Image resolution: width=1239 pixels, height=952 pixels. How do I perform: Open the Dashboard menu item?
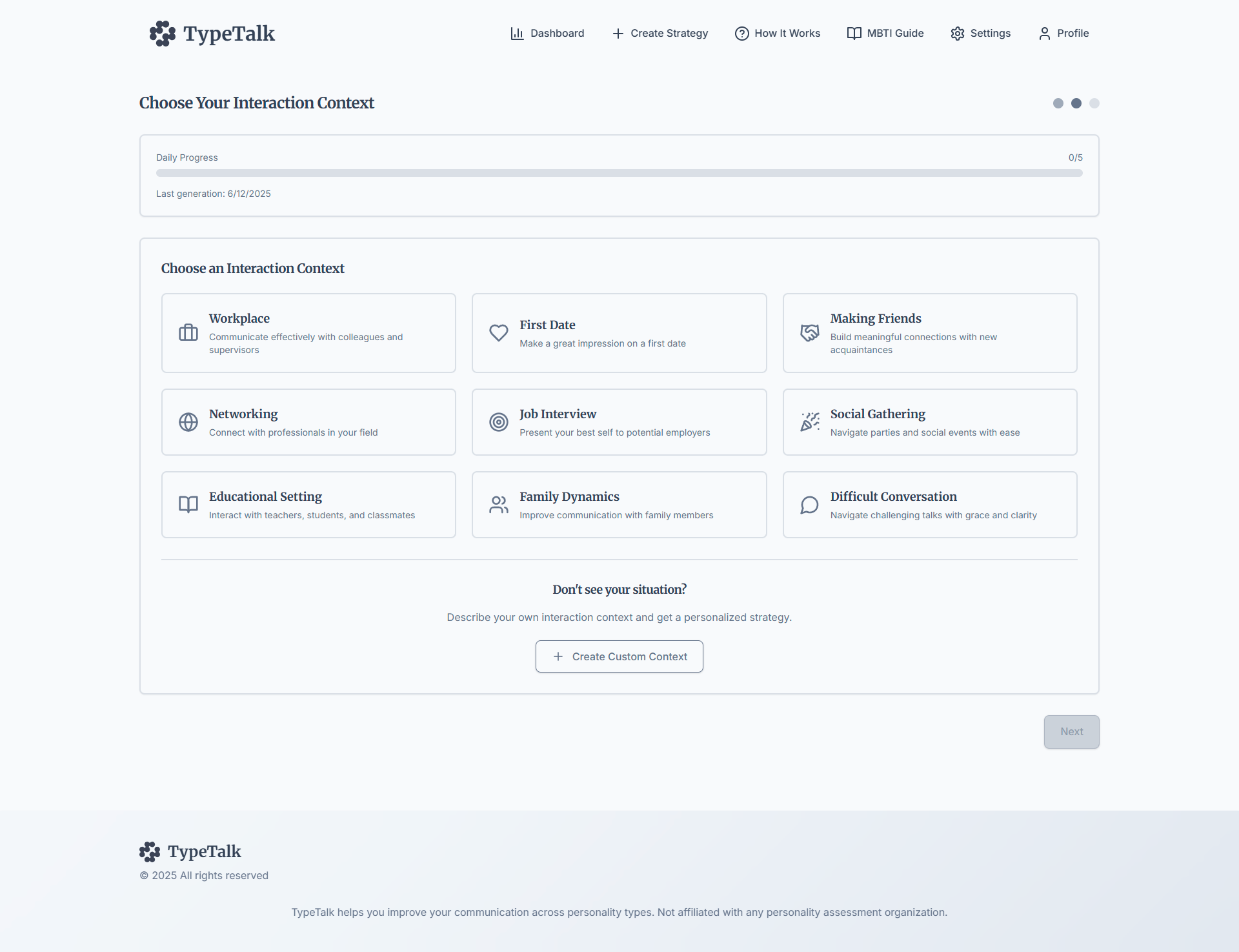(x=547, y=34)
